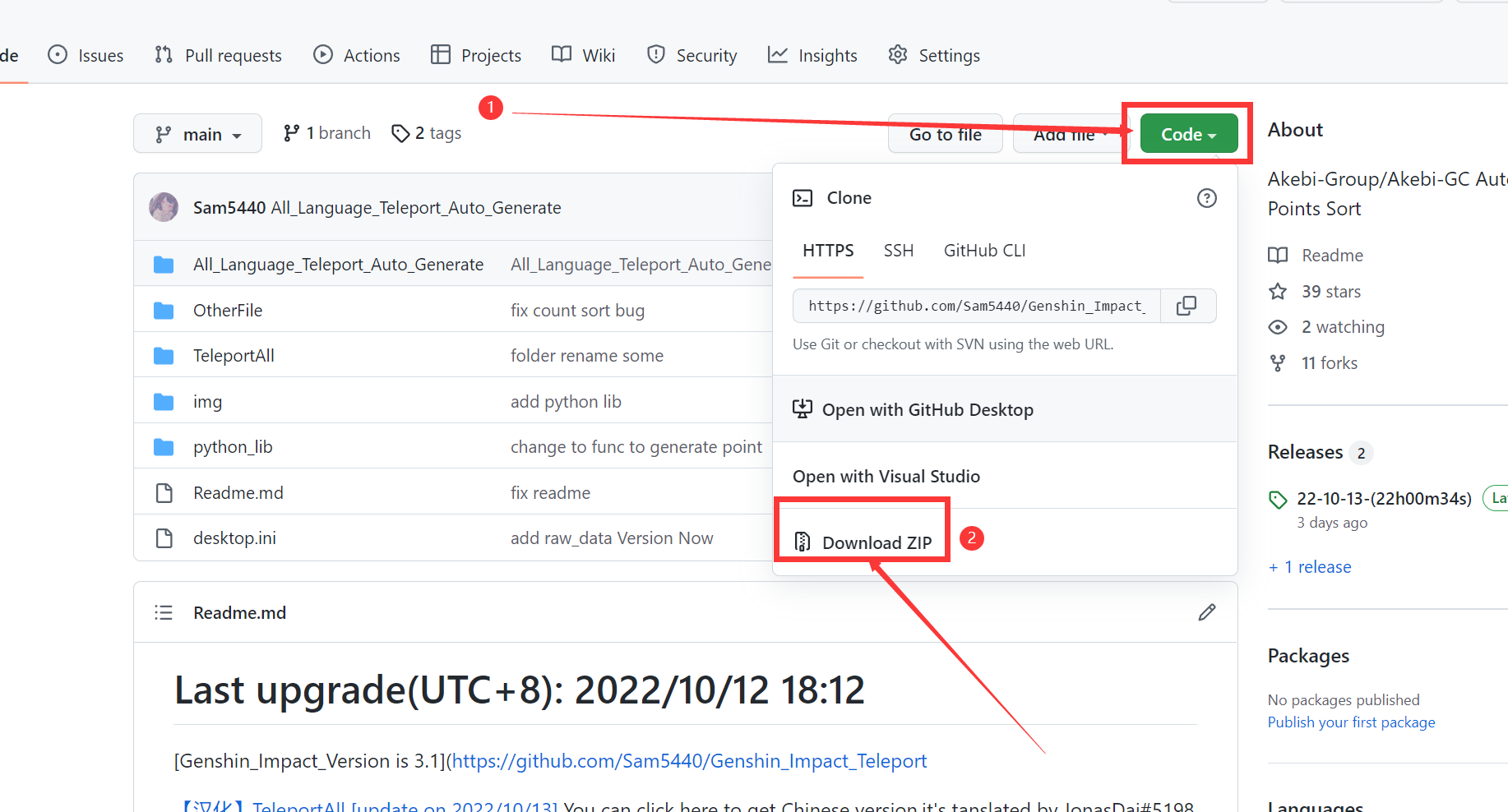This screenshot has height=812, width=1508.
Task: Open repository Settings tab
Action: pyautogui.click(x=934, y=55)
